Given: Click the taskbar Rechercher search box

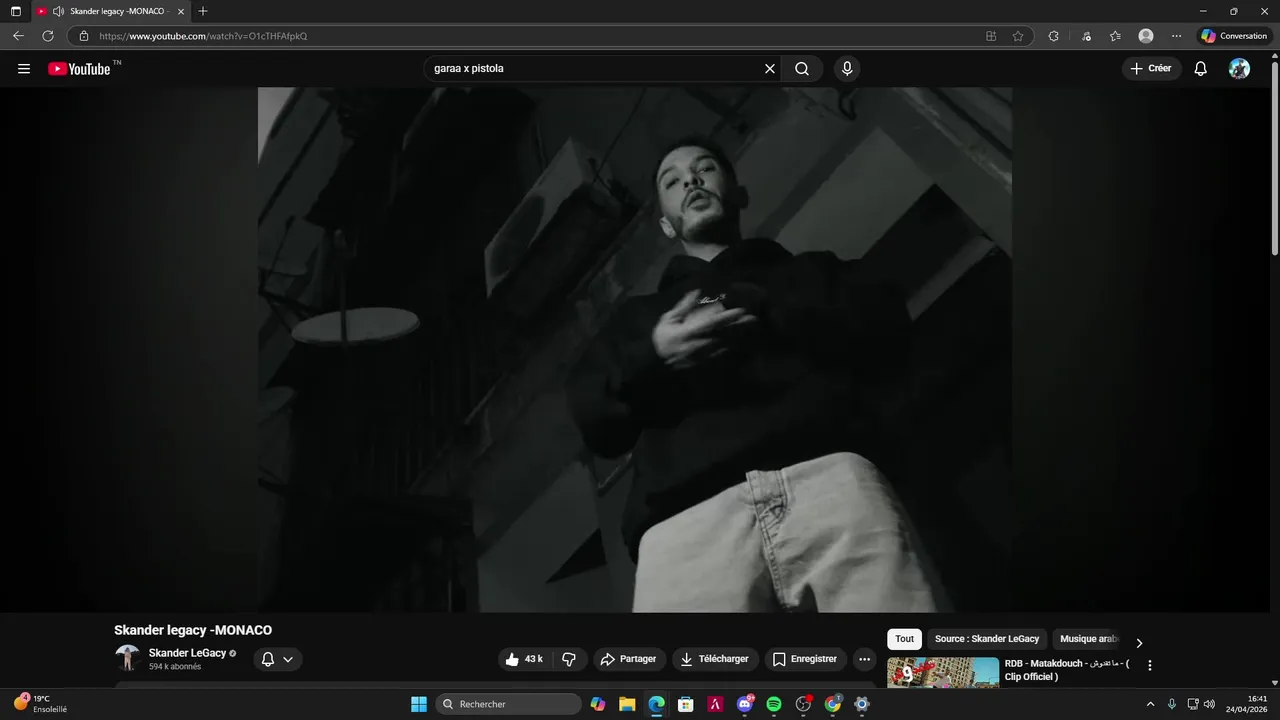Looking at the screenshot, I should tap(509, 704).
